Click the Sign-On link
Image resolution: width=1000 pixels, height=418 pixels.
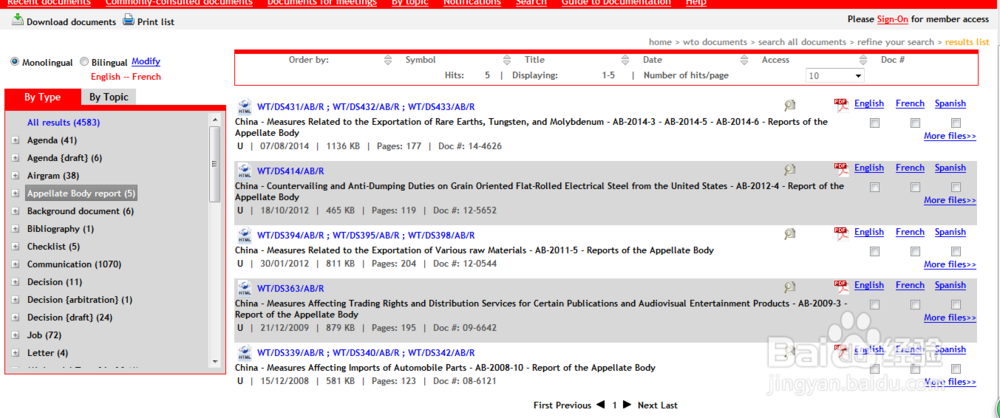pos(892,19)
